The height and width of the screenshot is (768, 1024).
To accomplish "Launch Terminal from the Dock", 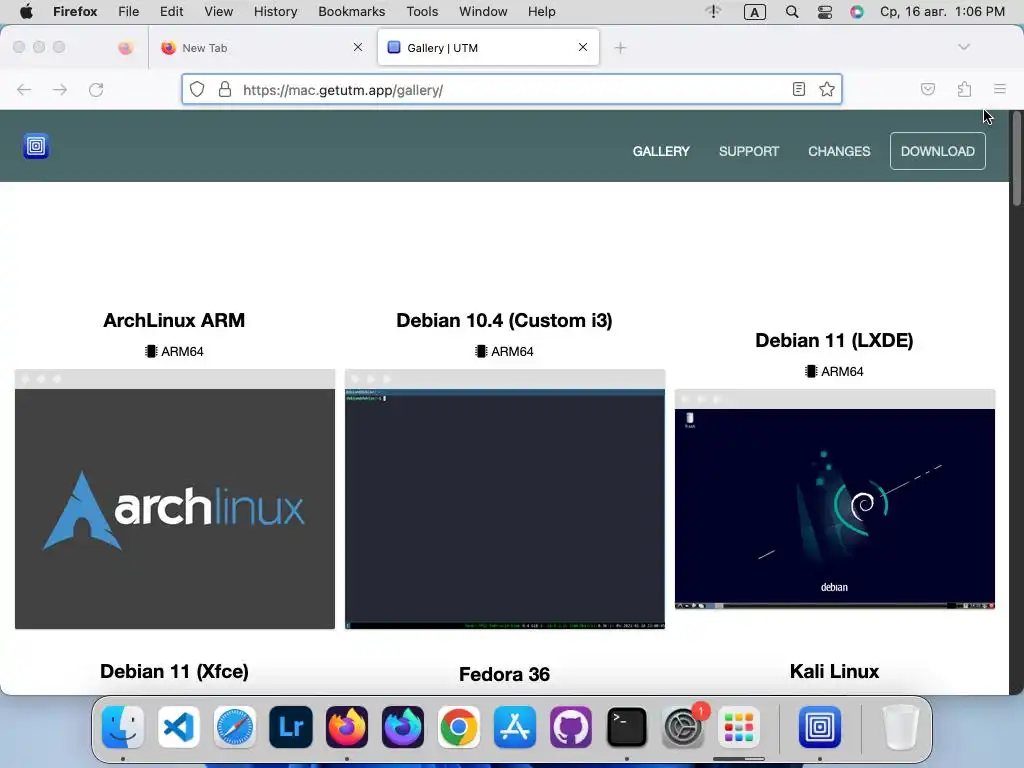I will tap(627, 727).
